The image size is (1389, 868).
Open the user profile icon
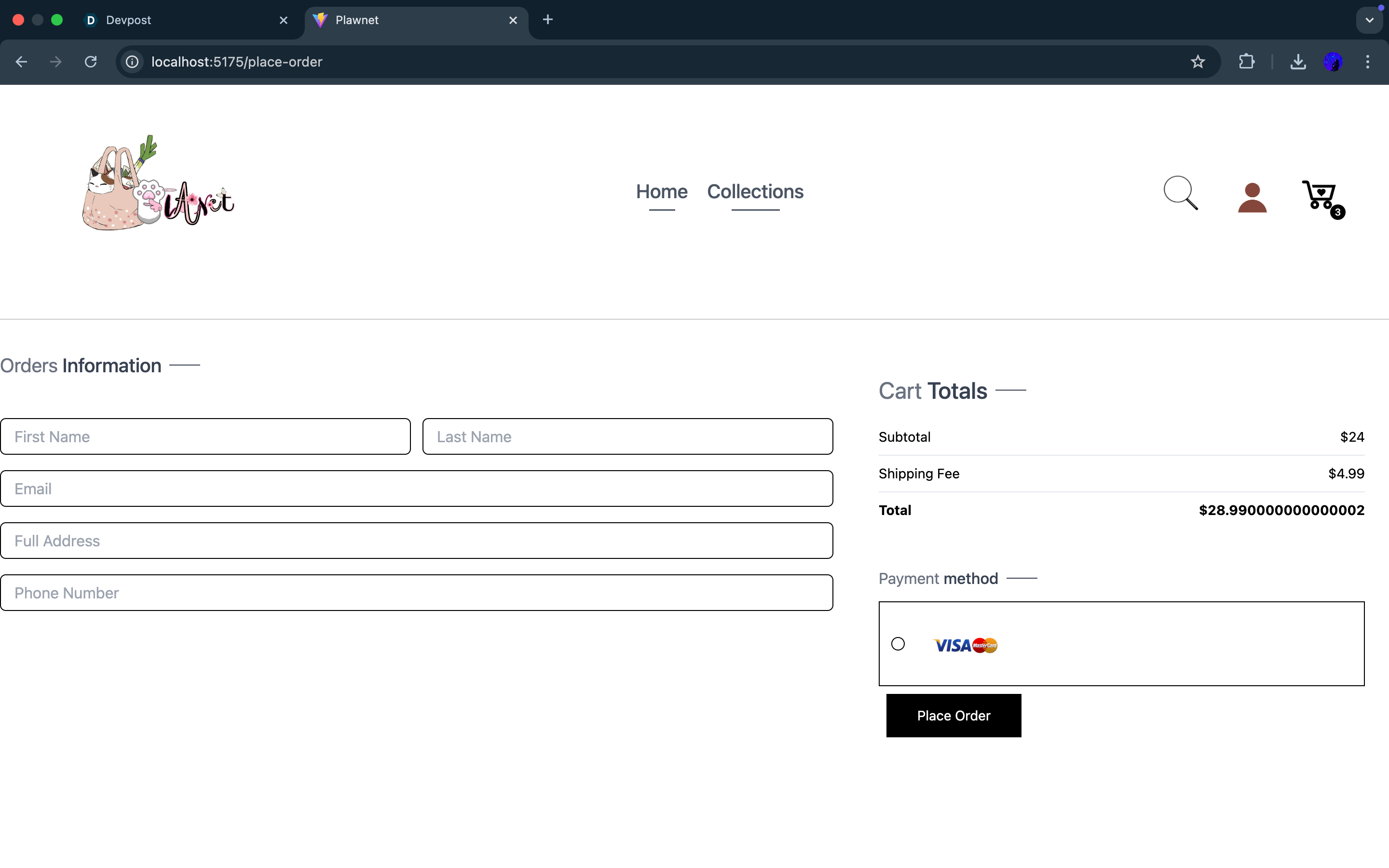[1252, 198]
